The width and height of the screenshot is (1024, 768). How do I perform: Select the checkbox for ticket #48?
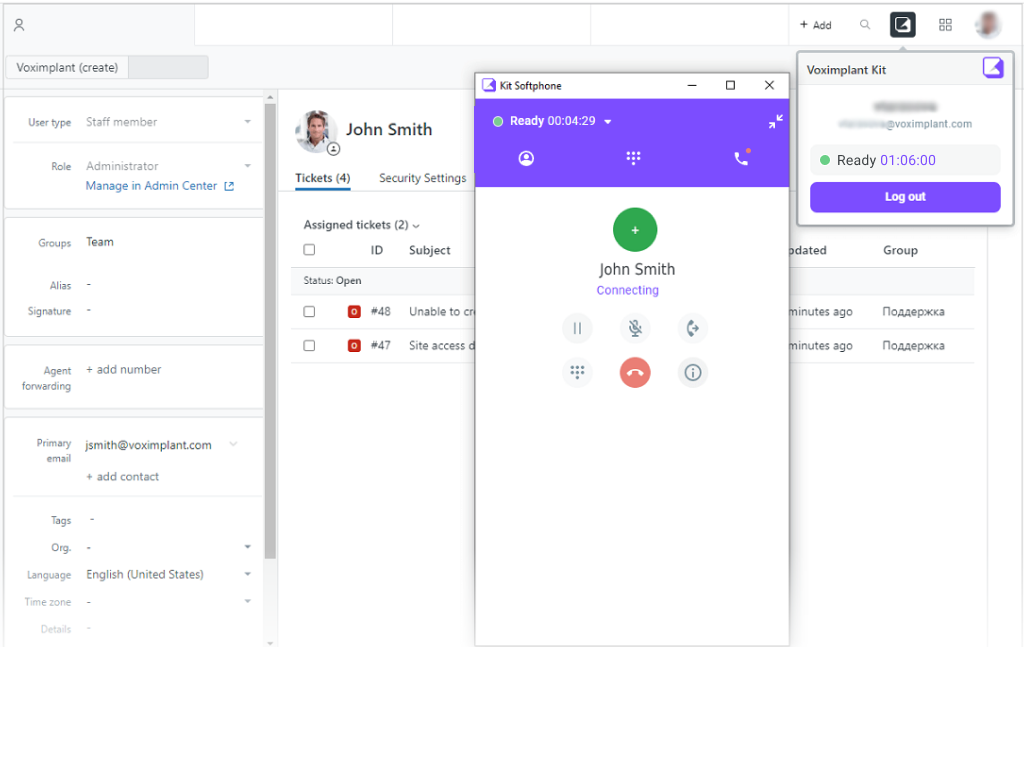click(x=309, y=312)
